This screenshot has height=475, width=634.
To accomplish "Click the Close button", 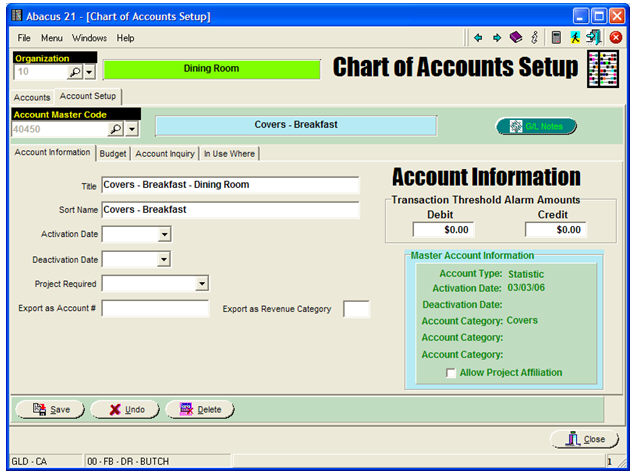I will [585, 439].
